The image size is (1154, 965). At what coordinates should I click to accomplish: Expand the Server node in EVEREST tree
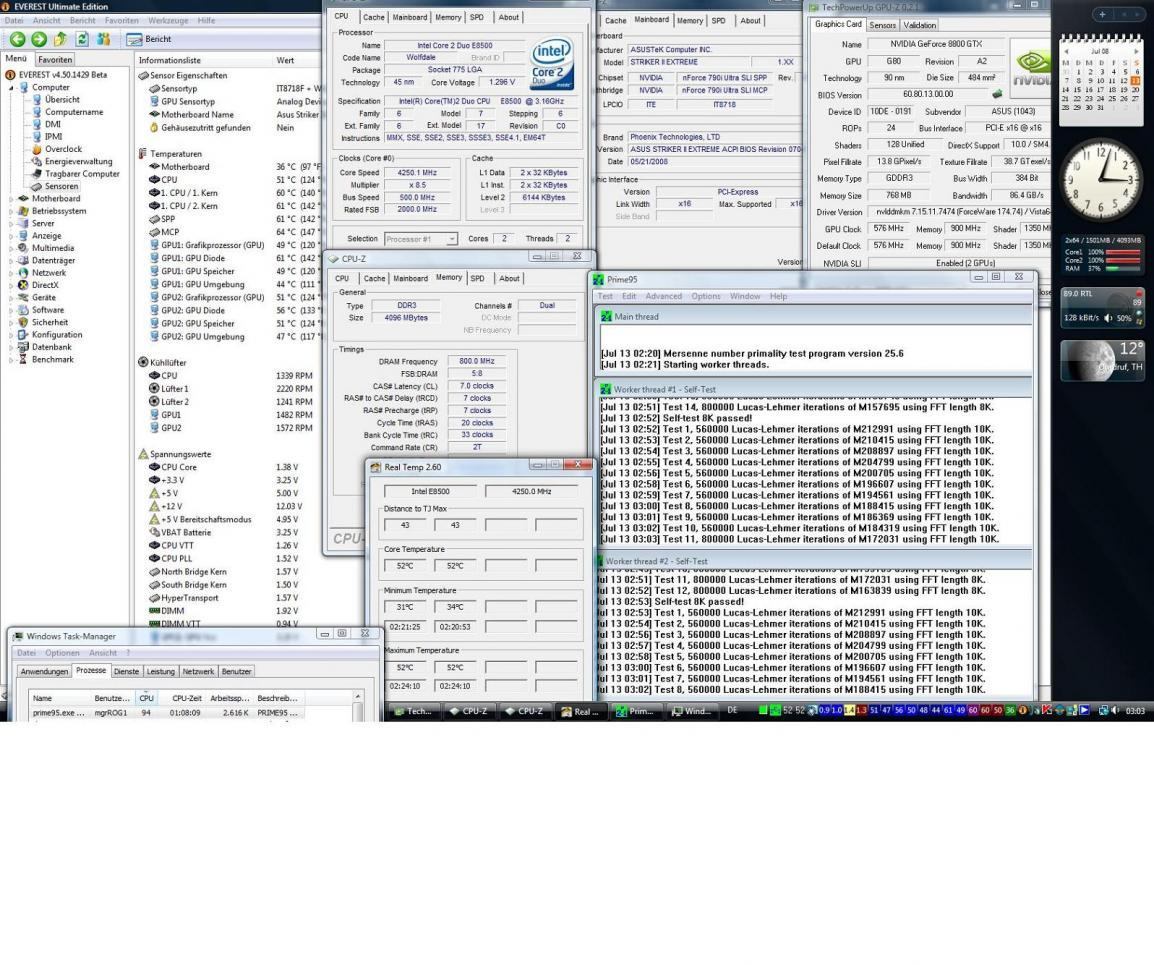pos(11,224)
